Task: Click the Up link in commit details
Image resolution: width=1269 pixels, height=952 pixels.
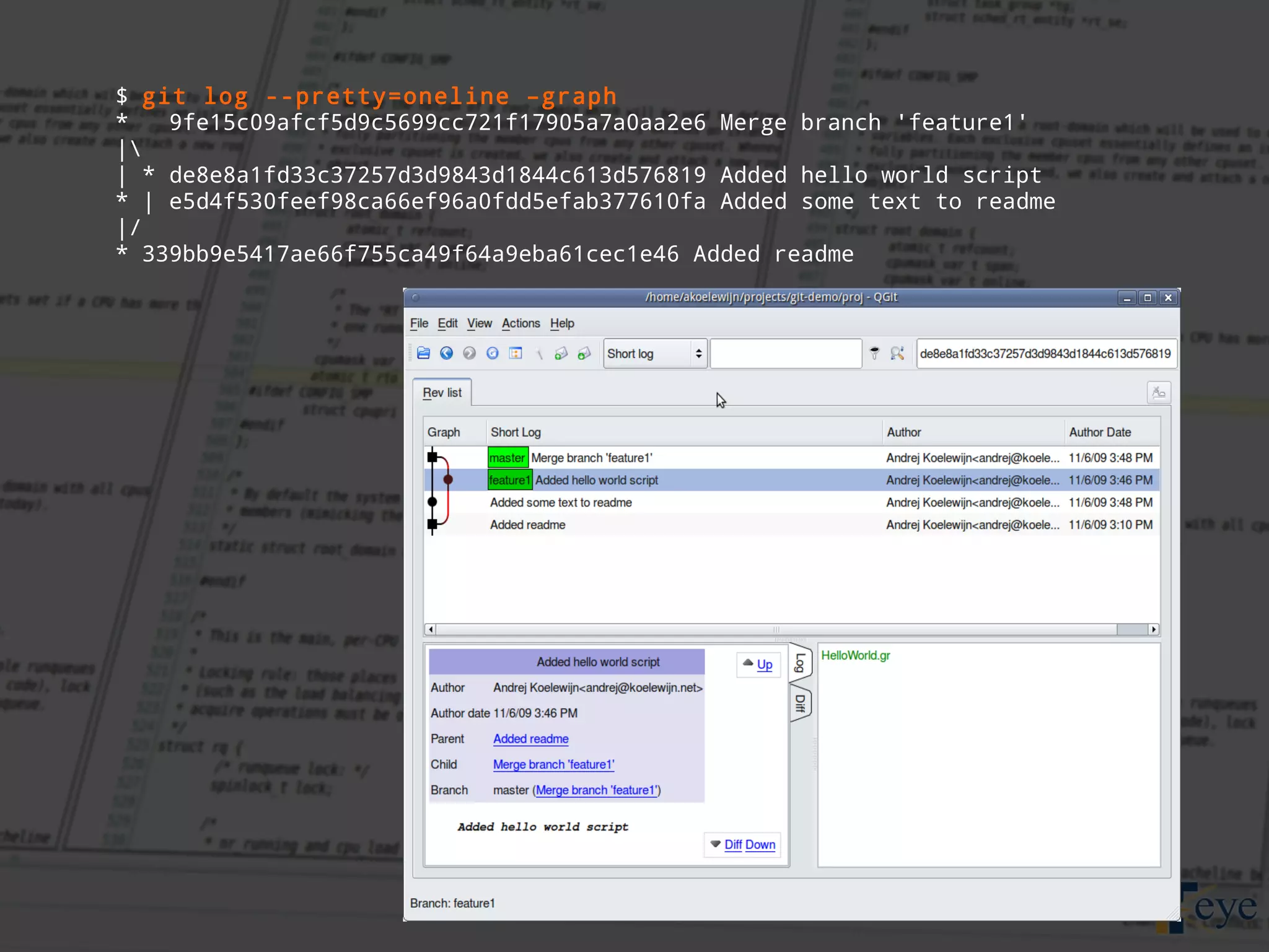Action: pyautogui.click(x=764, y=665)
